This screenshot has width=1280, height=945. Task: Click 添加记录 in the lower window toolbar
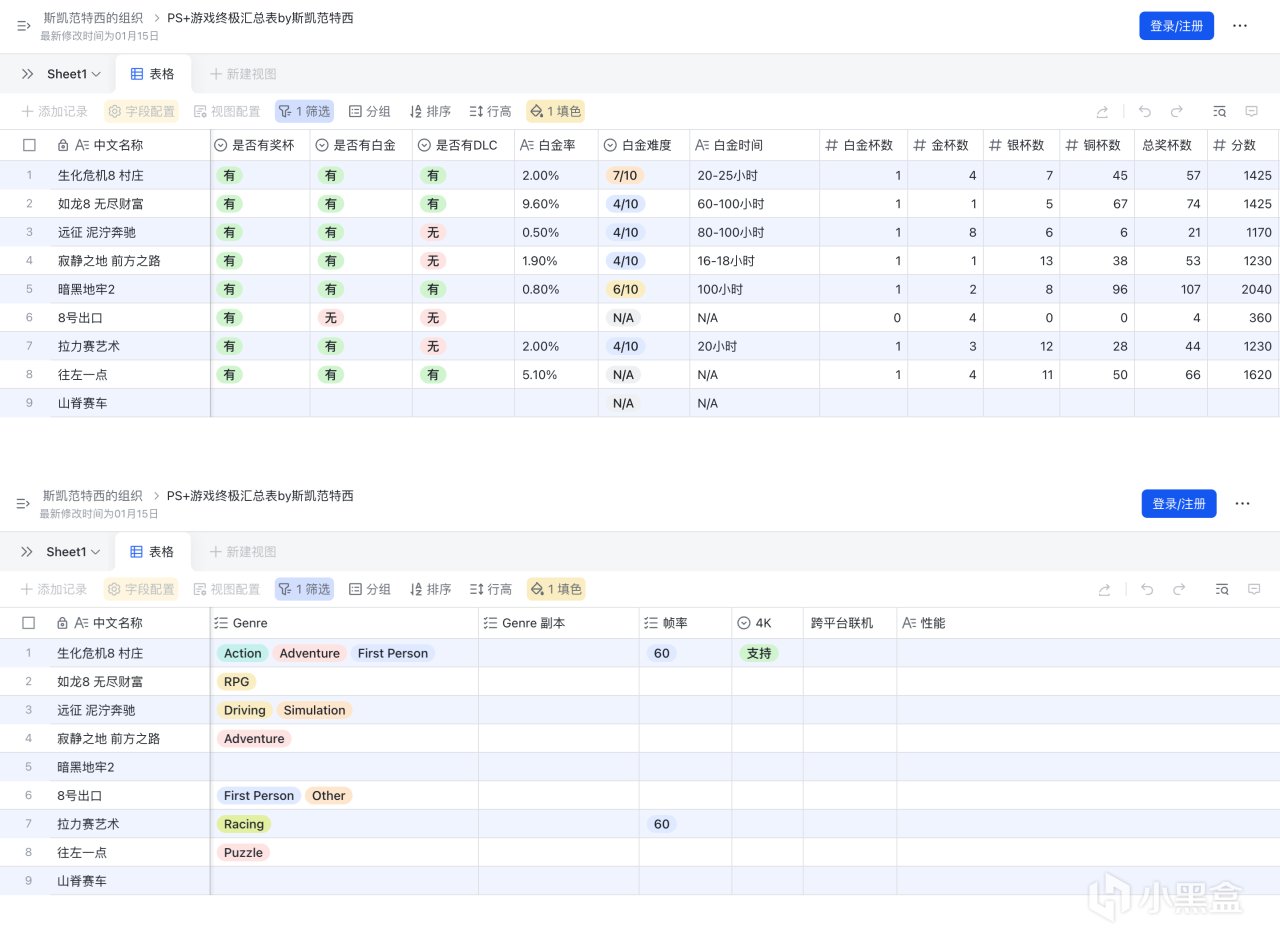[x=55, y=590]
